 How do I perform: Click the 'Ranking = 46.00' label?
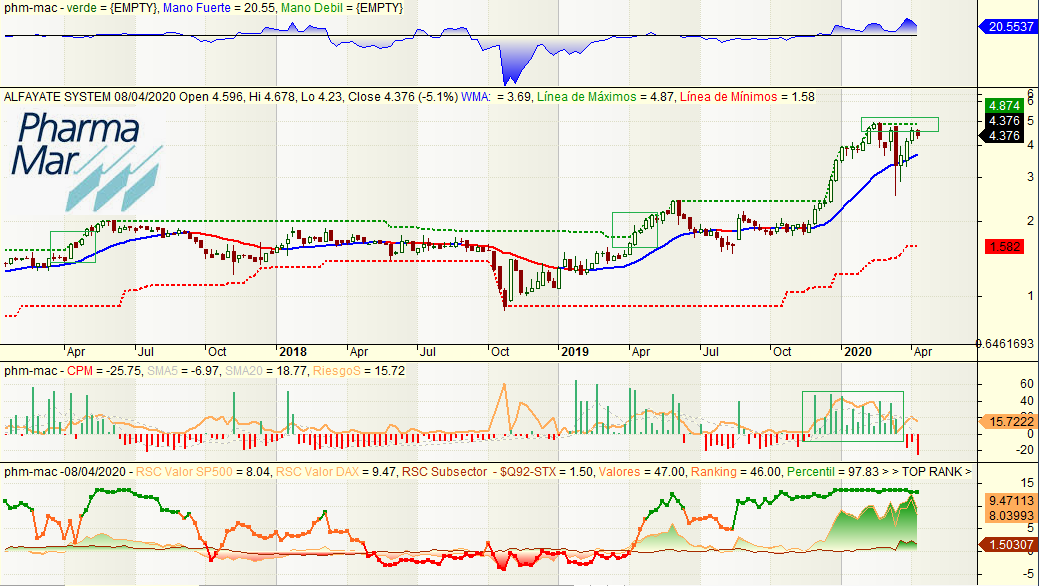(x=736, y=472)
